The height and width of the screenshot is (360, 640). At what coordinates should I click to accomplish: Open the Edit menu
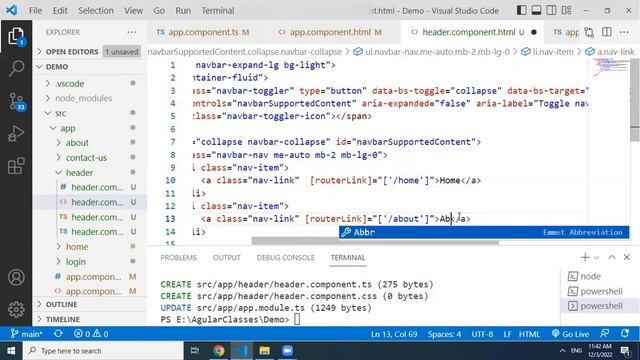click(60, 11)
